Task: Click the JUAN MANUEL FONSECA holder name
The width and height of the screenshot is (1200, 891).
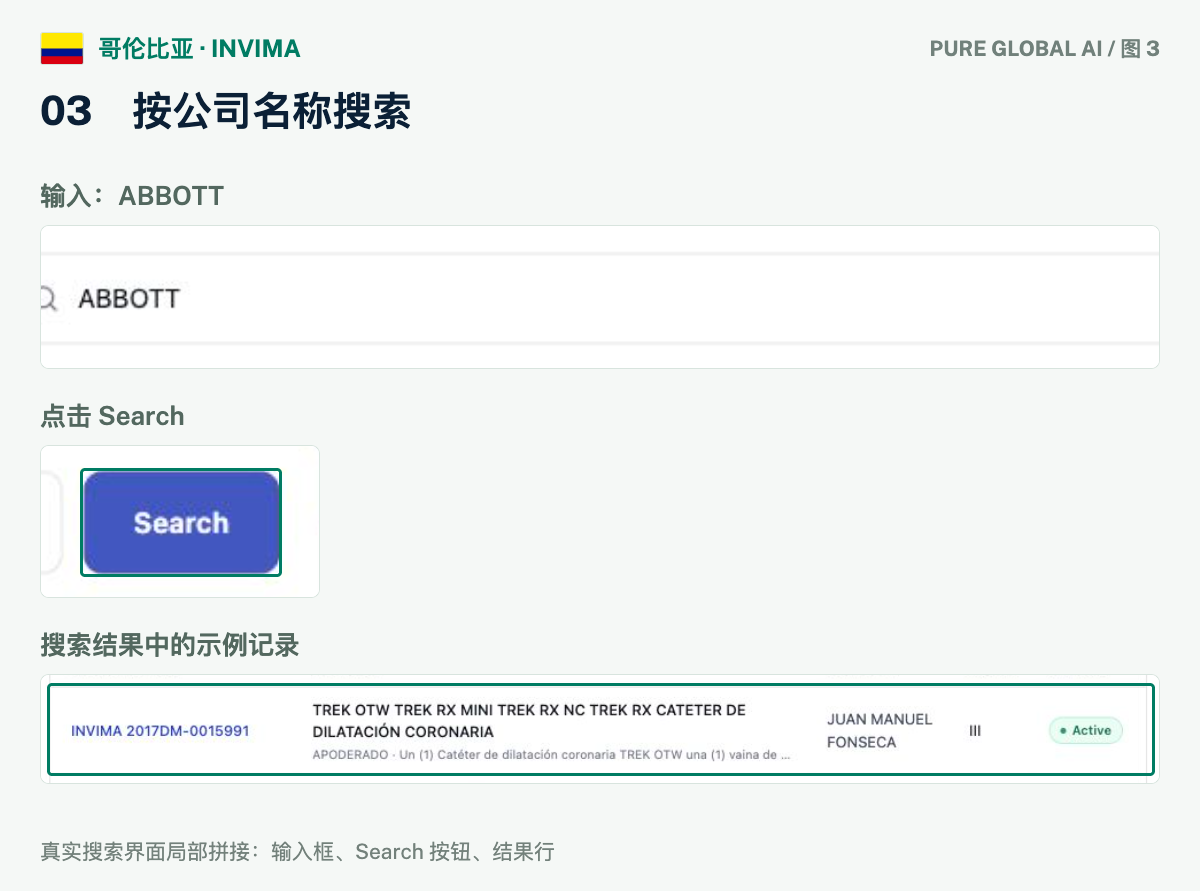Action: tap(880, 731)
